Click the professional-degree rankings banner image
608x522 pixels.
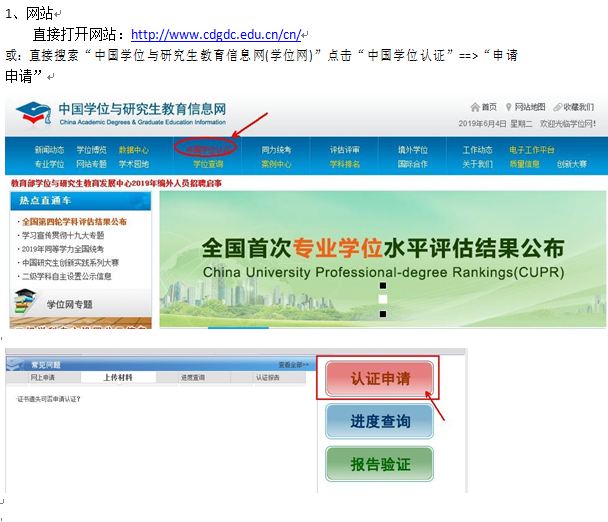click(382, 256)
